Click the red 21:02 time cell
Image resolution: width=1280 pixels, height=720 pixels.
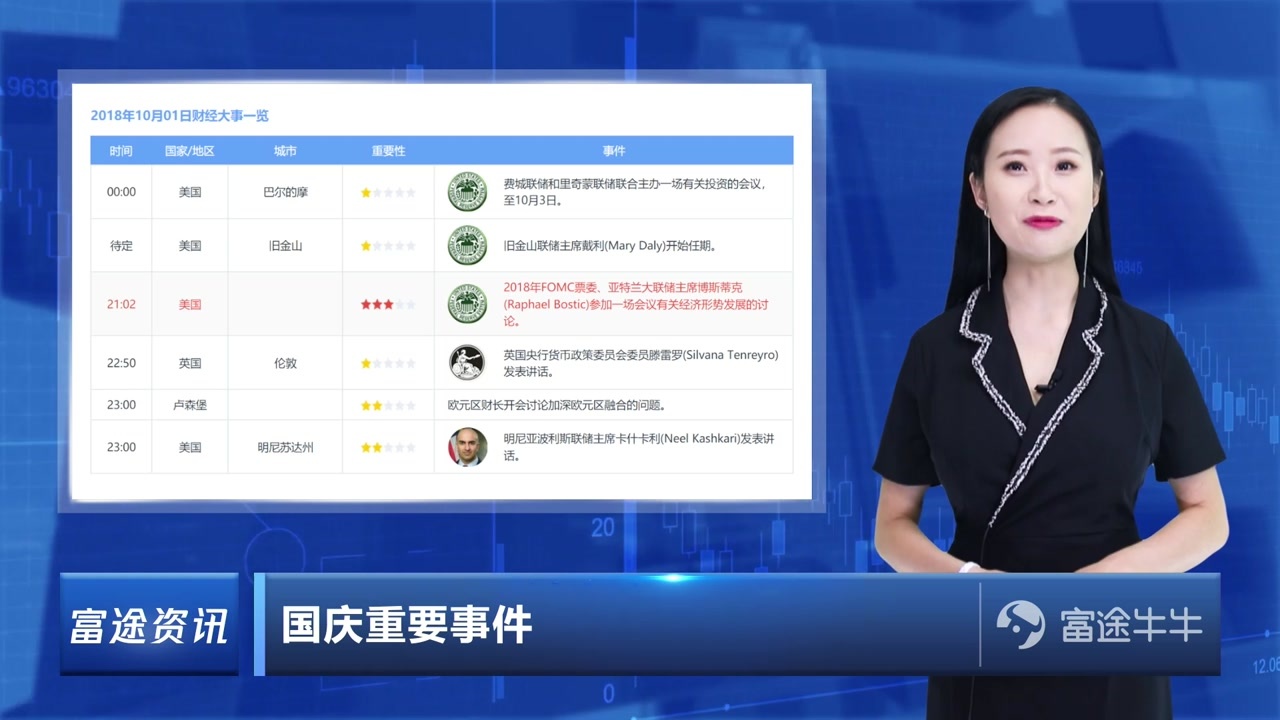(121, 304)
